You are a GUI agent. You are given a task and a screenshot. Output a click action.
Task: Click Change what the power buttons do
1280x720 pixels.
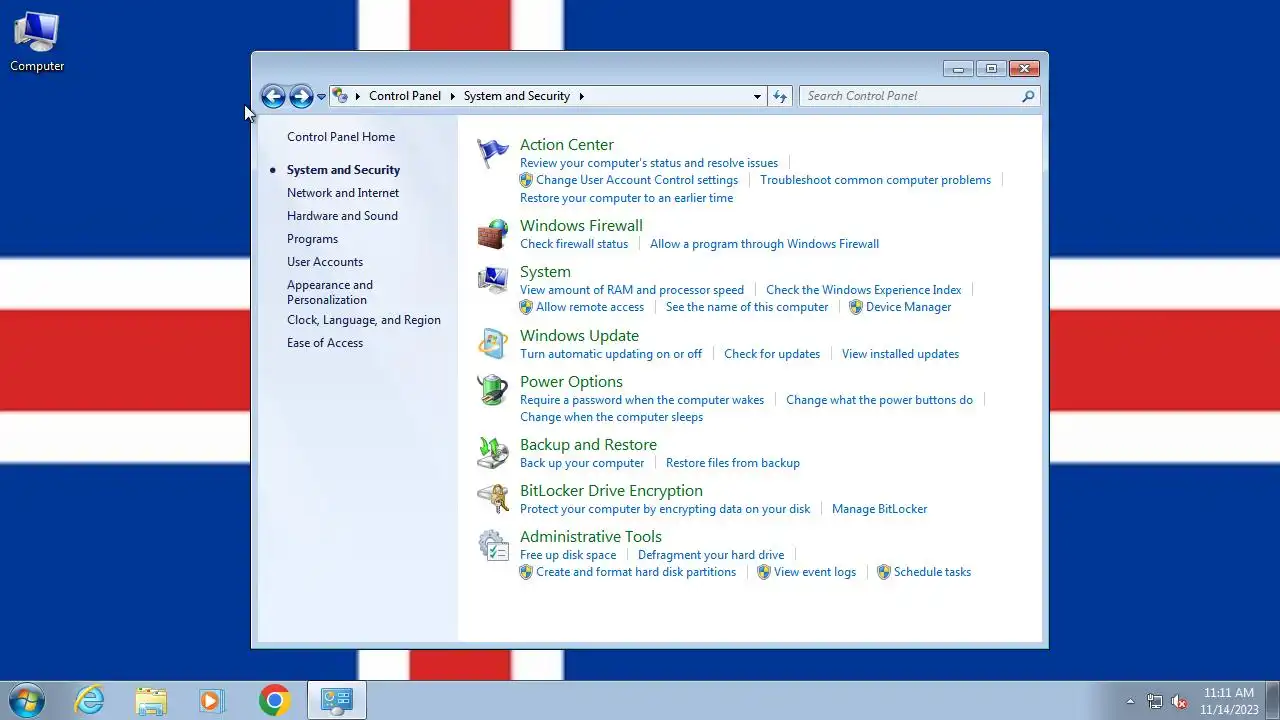point(879,400)
